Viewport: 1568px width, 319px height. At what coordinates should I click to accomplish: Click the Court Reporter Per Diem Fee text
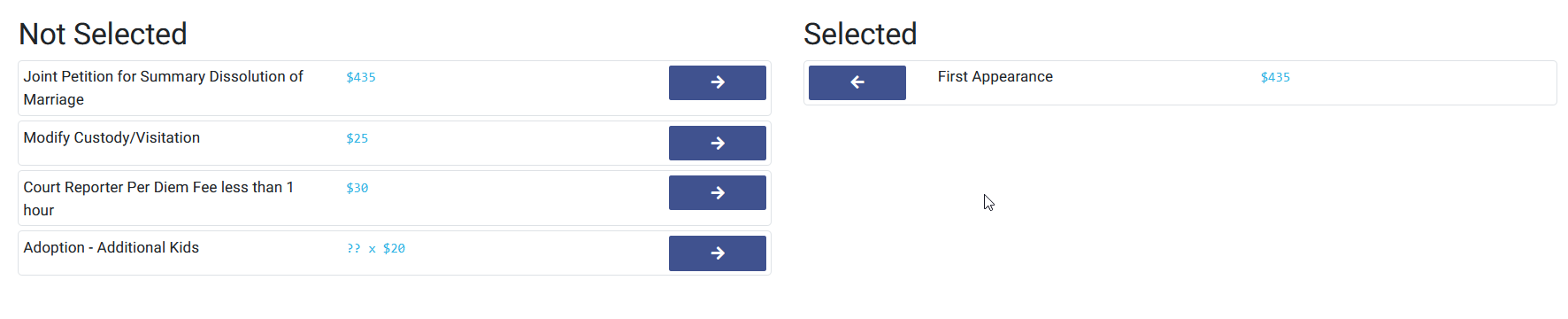158,198
